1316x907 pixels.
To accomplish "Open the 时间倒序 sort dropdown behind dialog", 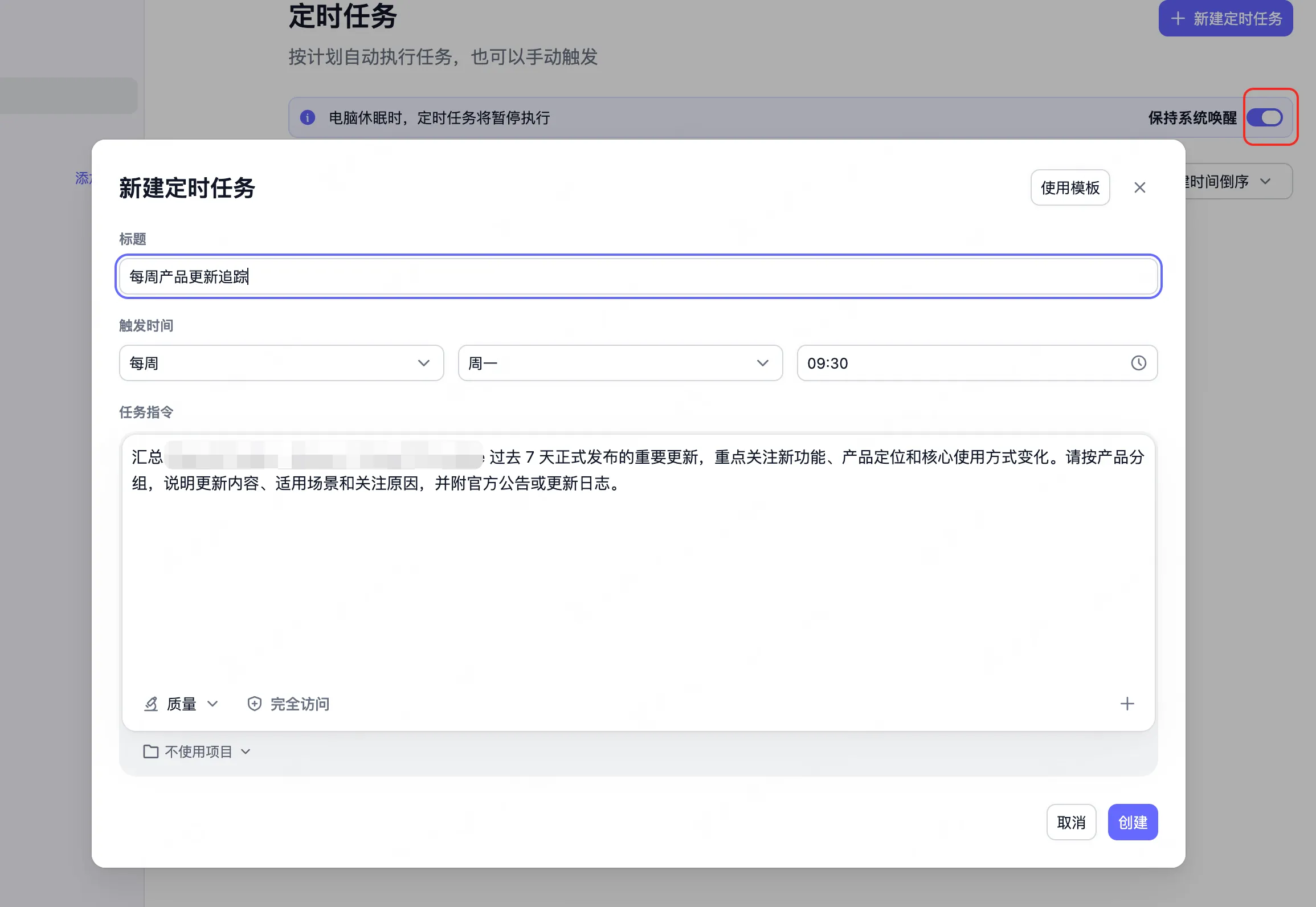I will point(1239,181).
